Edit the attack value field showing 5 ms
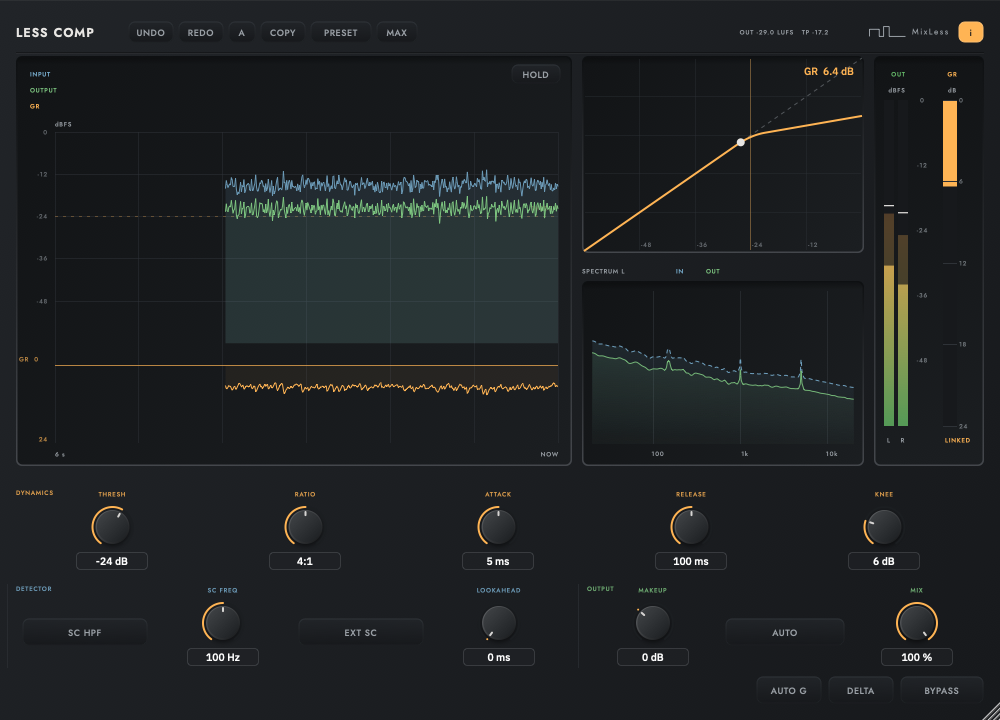This screenshot has width=1000, height=720. [x=497, y=561]
